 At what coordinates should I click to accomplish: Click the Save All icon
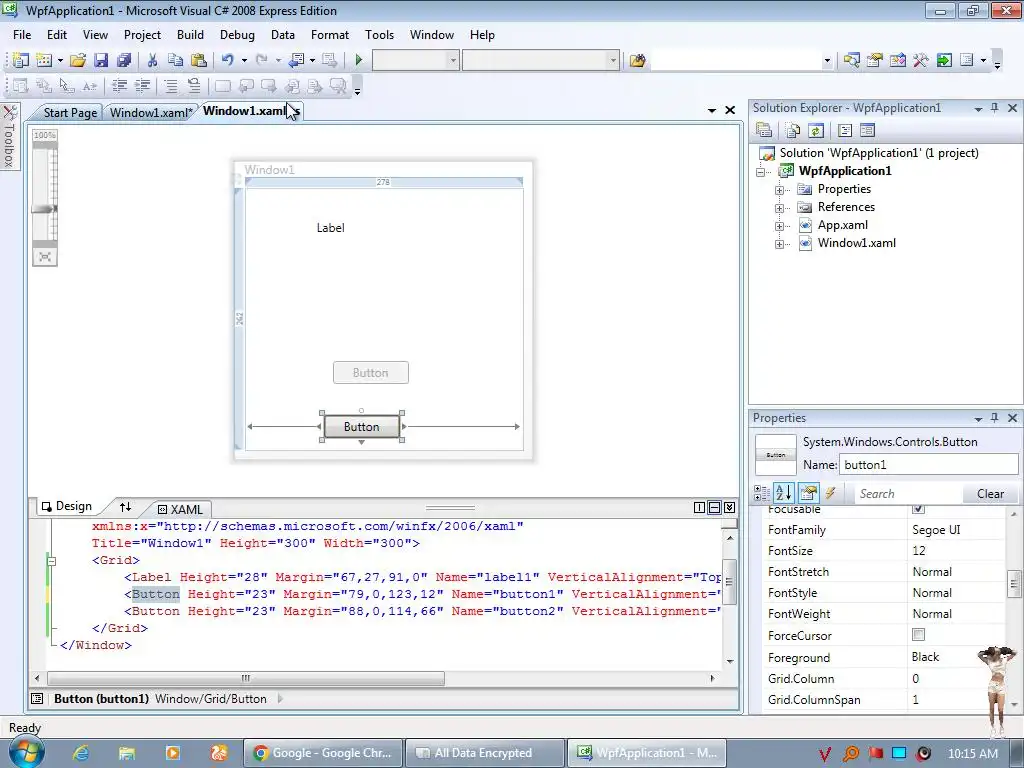[124, 61]
